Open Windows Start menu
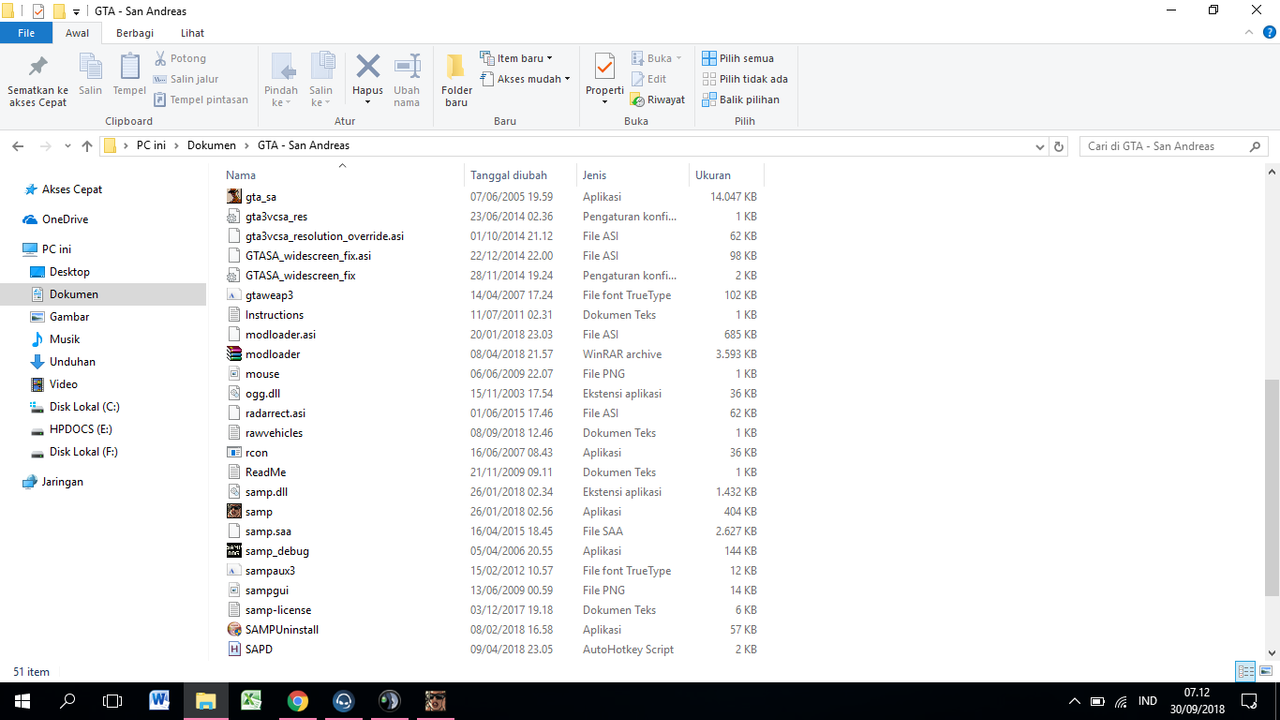This screenshot has height=720, width=1280. [22, 701]
